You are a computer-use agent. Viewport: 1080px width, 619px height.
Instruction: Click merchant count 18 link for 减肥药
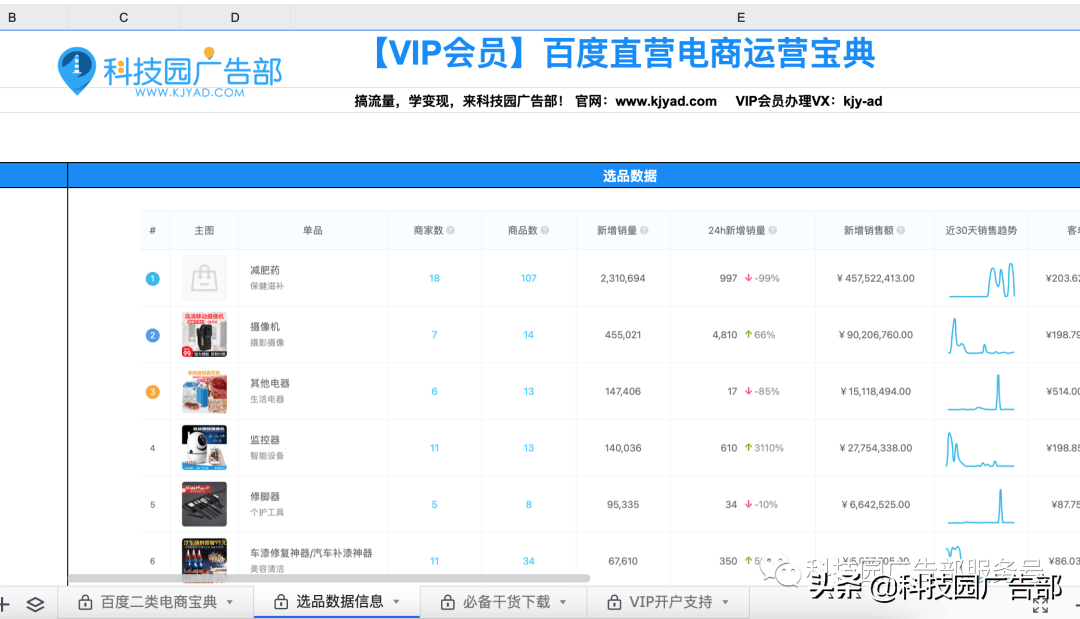pyautogui.click(x=434, y=278)
